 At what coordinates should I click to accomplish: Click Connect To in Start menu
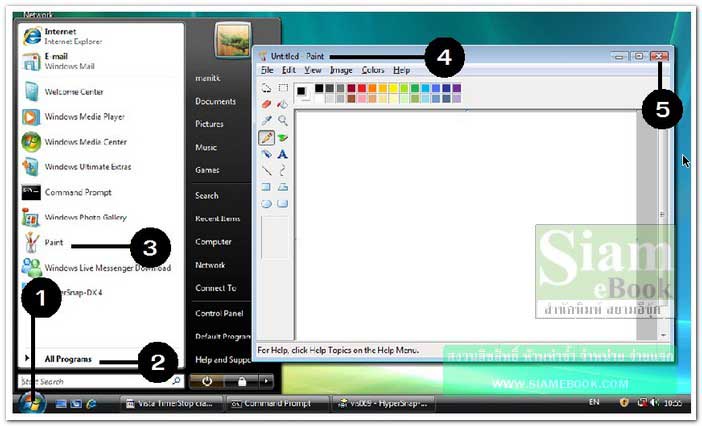tap(216, 288)
